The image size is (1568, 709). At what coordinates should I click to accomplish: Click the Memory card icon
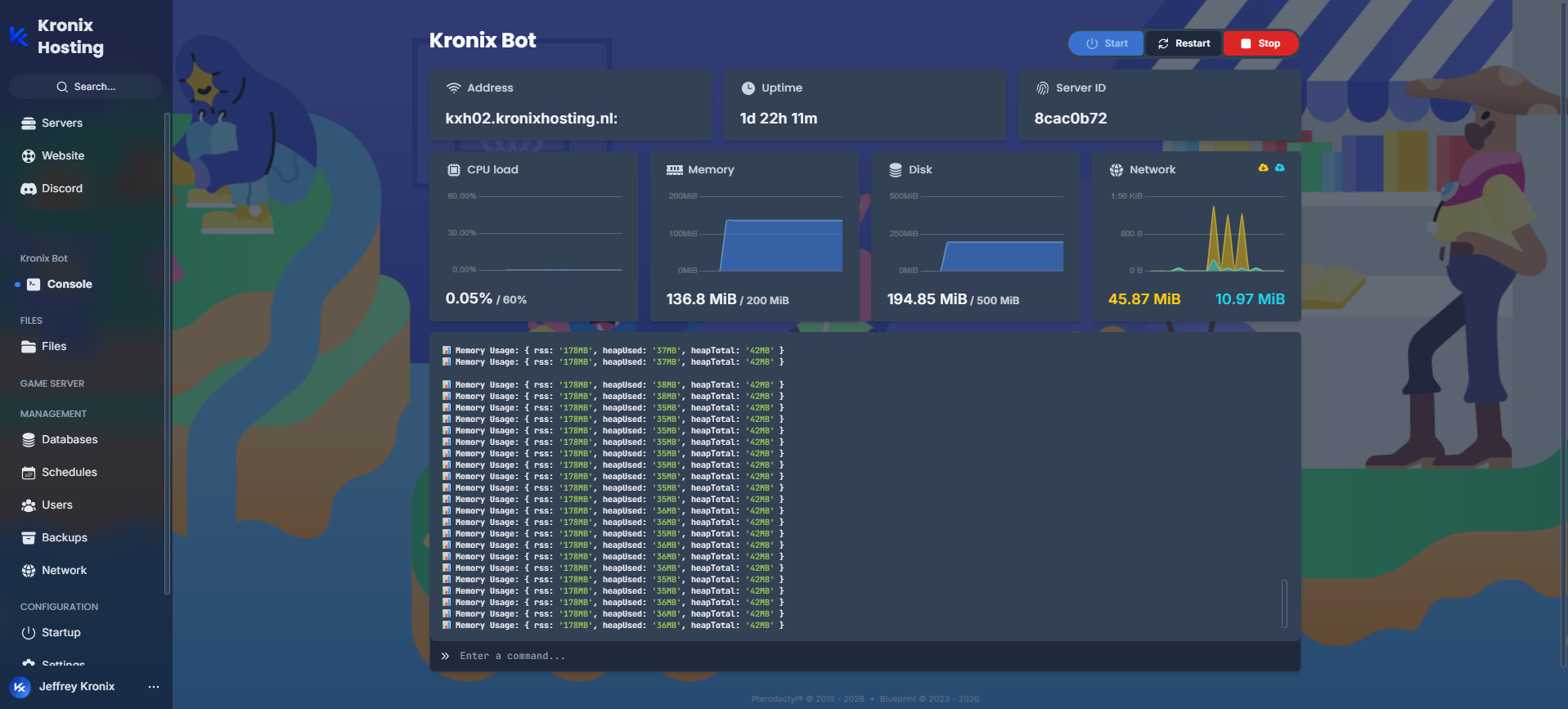tap(675, 169)
